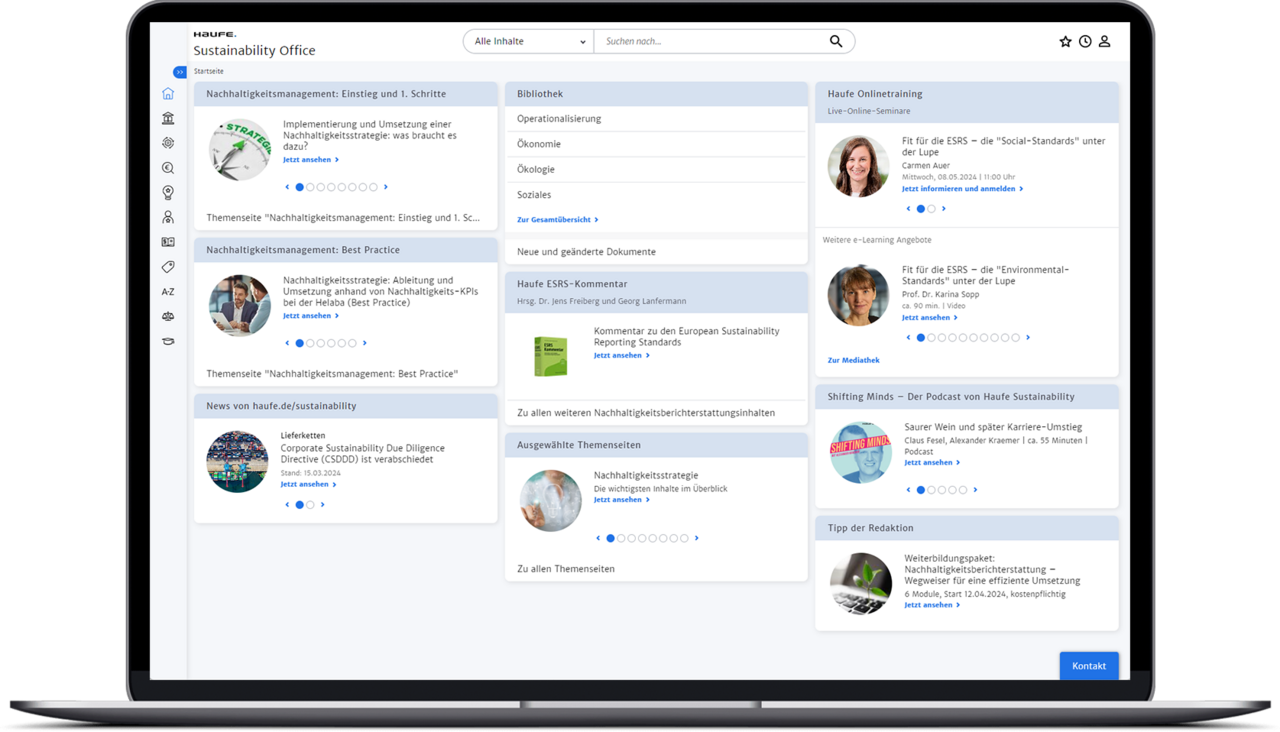The width and height of the screenshot is (1280, 732).
Task: Click 'Jetzt ansehen' under Shifting Minds podcast
Action: 932,463
